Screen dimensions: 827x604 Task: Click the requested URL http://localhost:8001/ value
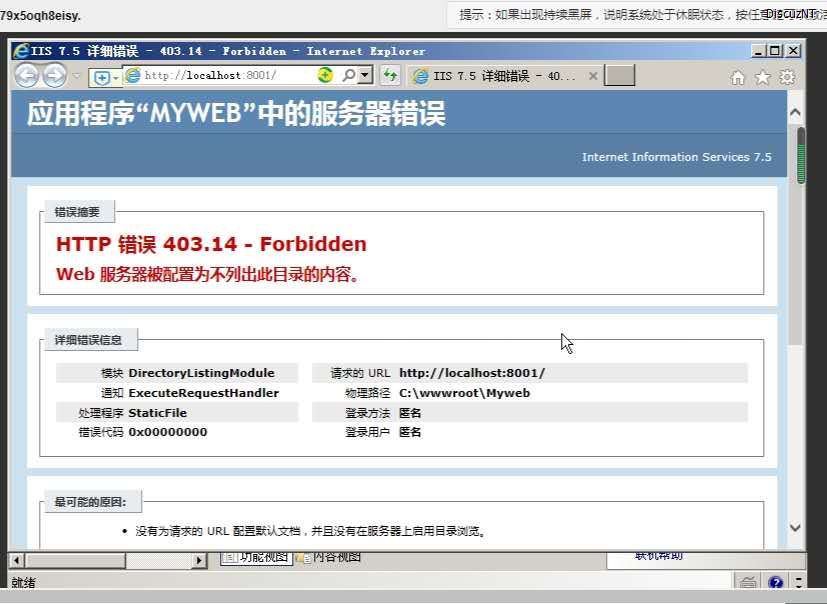(472, 373)
